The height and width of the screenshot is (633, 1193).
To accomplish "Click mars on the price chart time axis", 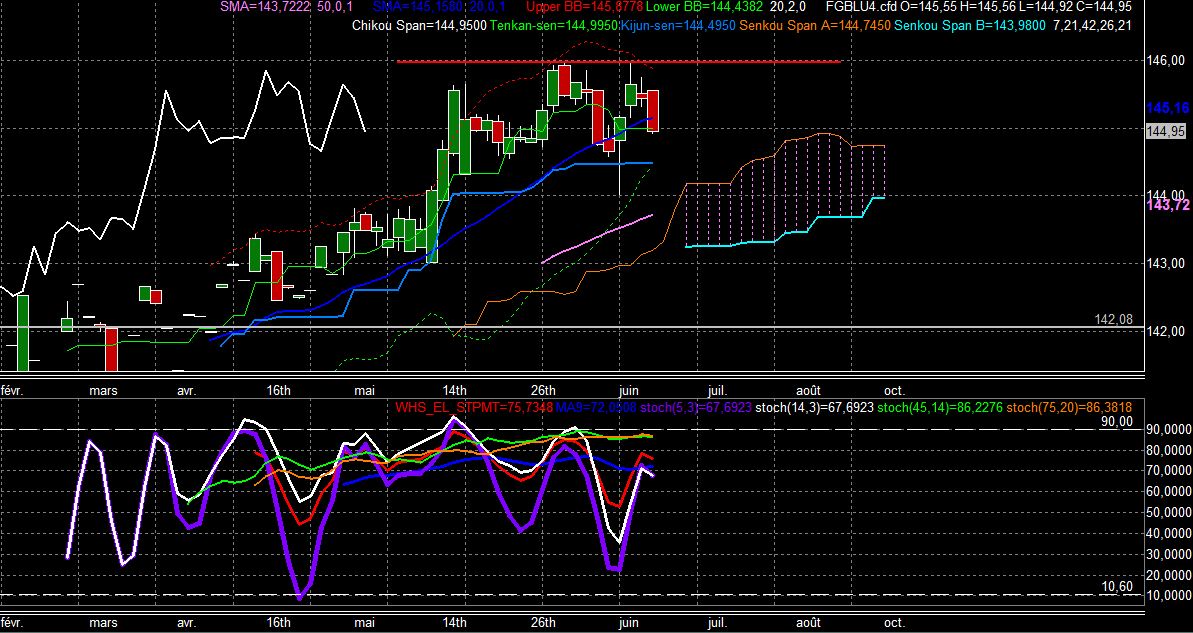I will tap(103, 390).
